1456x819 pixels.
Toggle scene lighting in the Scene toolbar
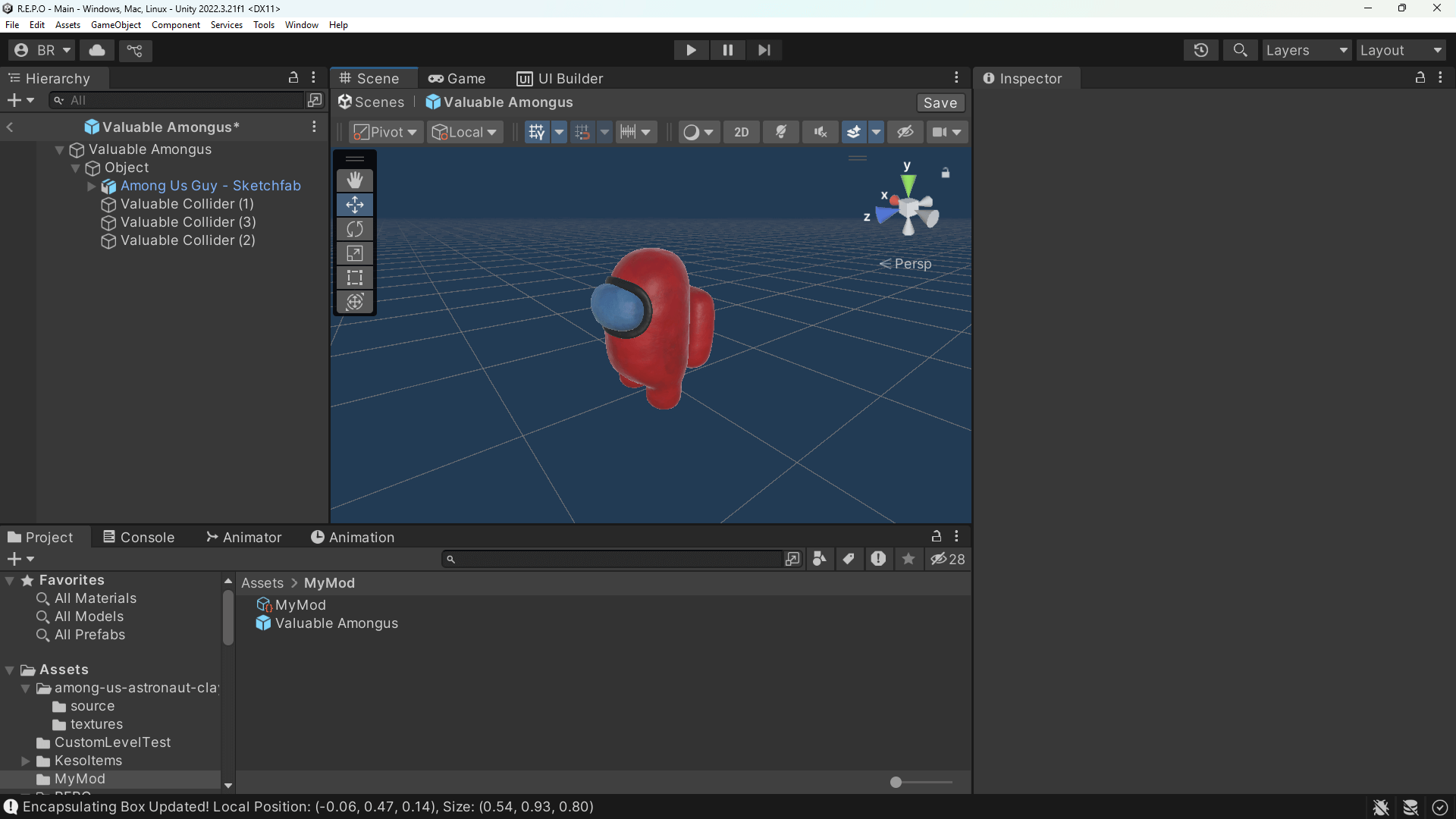781,131
